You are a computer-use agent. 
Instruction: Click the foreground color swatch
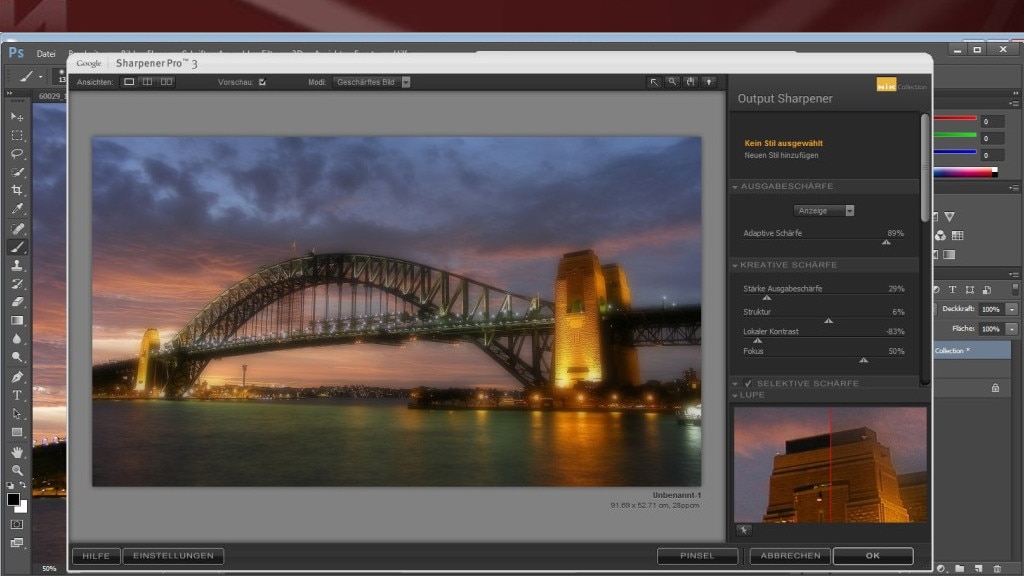coord(13,500)
